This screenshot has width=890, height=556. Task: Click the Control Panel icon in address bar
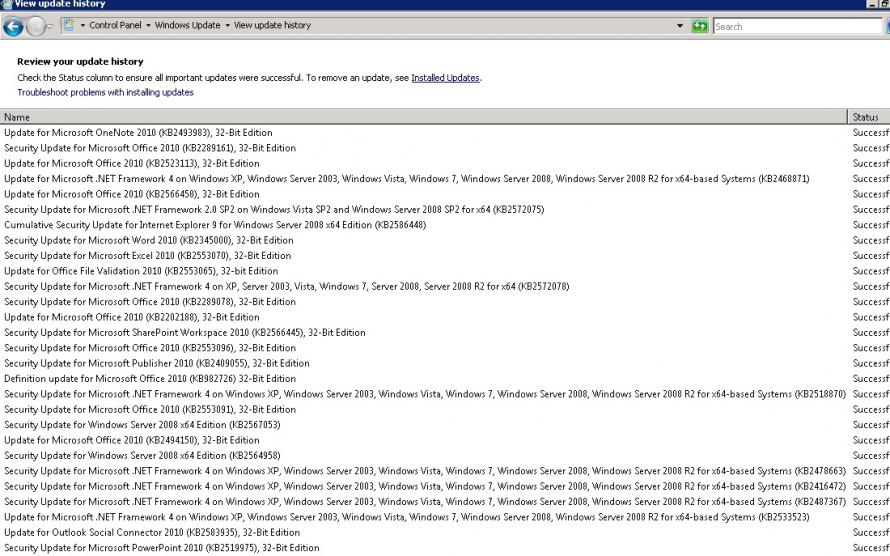(69, 26)
